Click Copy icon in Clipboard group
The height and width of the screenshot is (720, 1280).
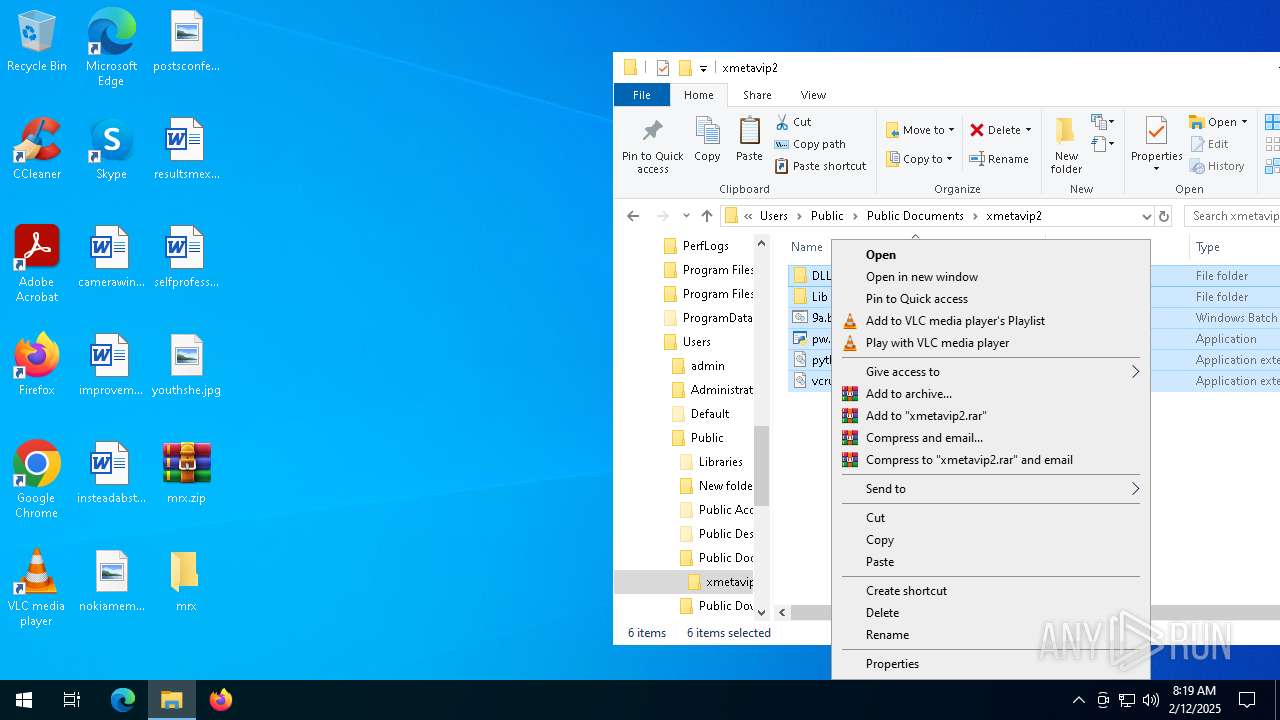[x=707, y=139]
